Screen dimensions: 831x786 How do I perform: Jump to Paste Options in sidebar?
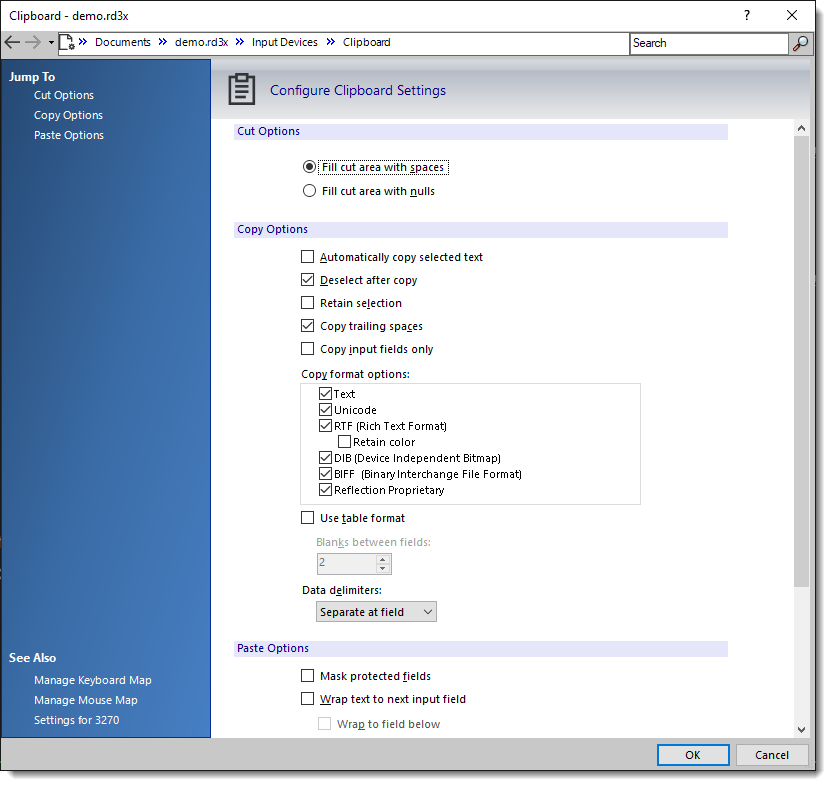click(69, 135)
